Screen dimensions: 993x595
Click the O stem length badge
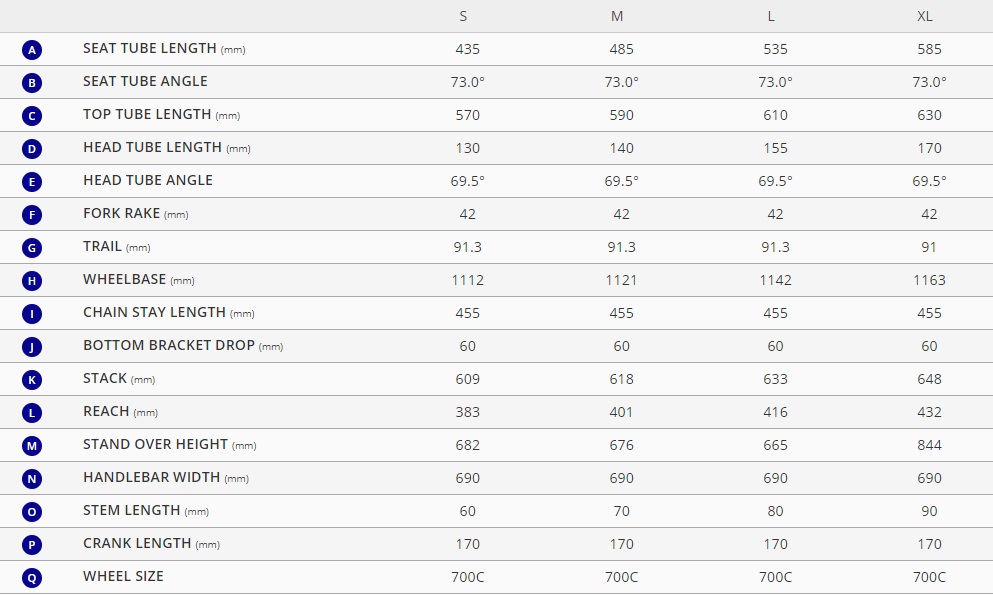(32, 511)
